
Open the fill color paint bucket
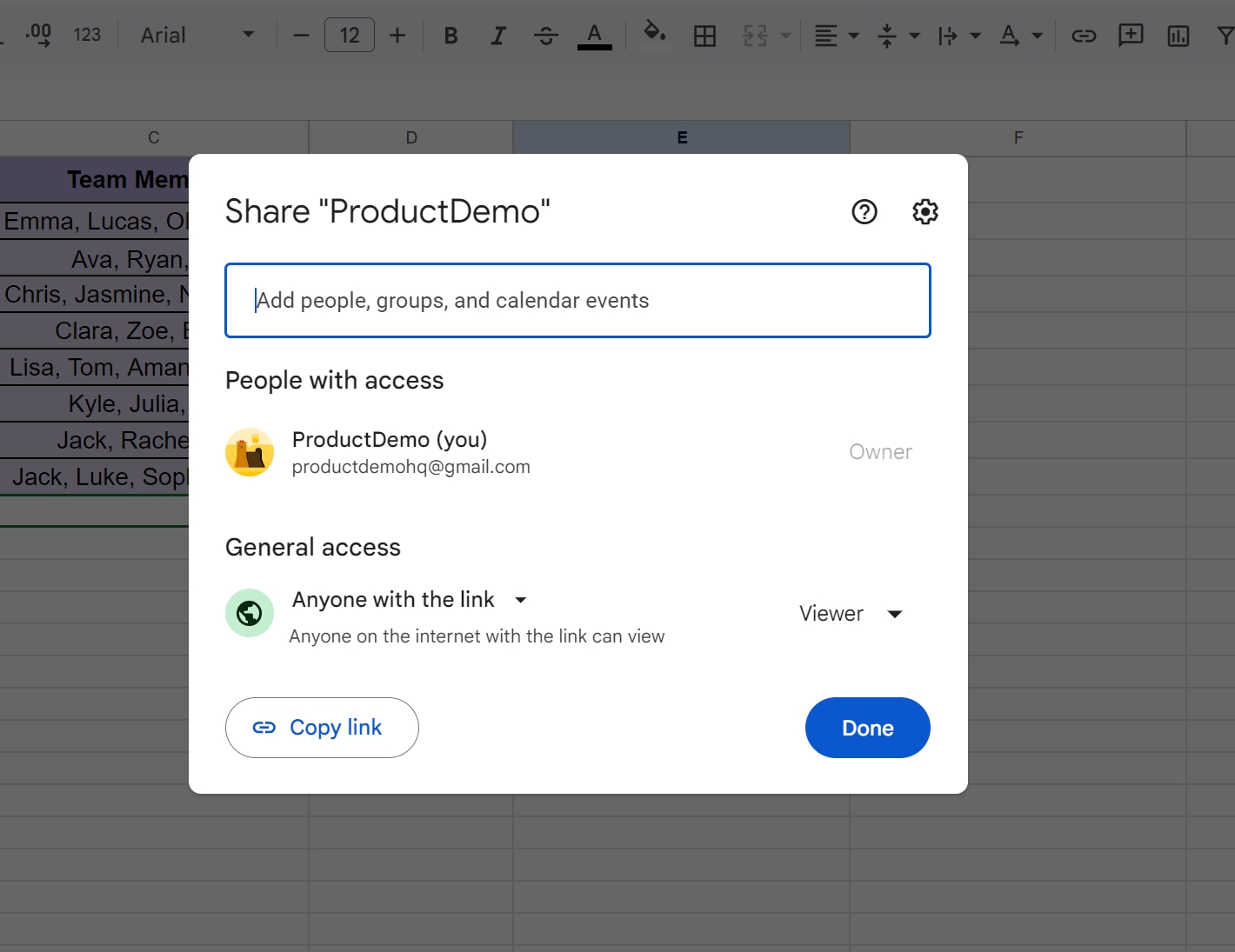click(x=654, y=35)
